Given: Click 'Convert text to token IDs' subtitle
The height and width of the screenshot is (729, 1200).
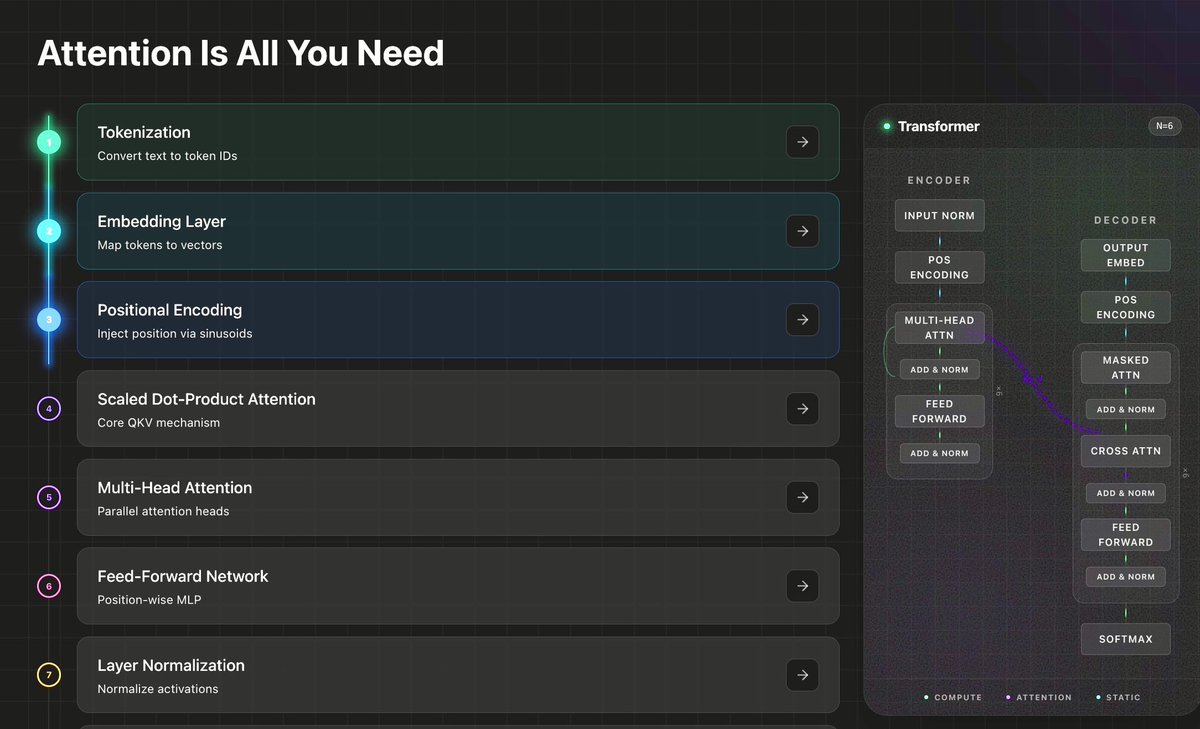Looking at the screenshot, I should [x=167, y=156].
